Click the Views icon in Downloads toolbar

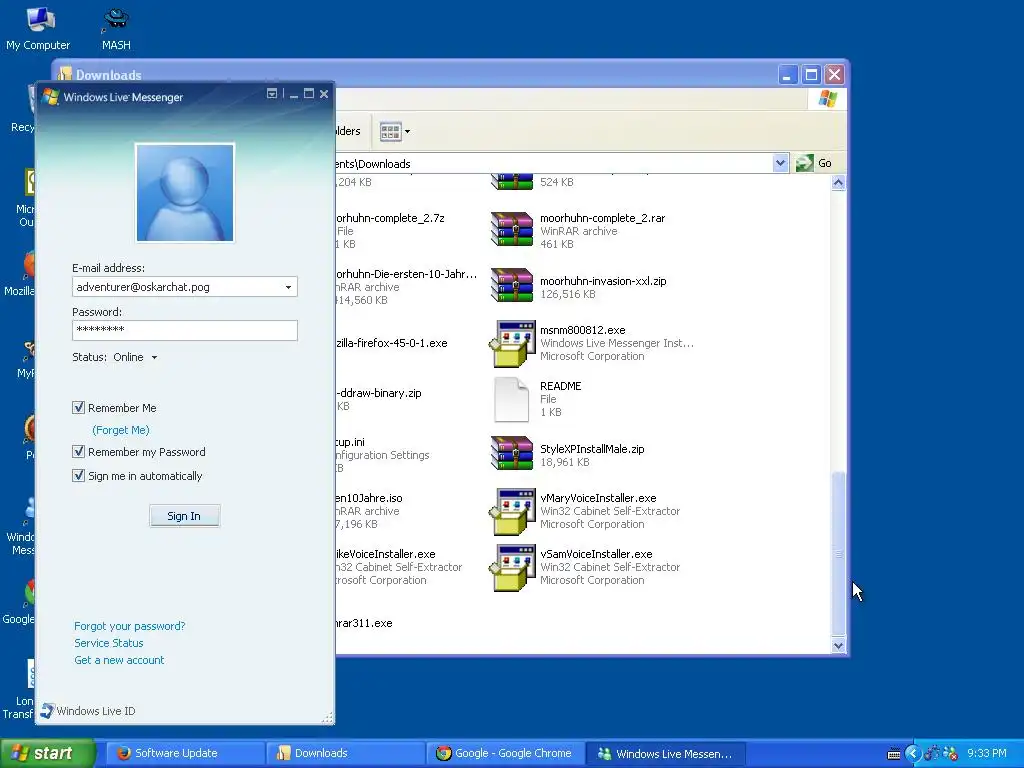pos(390,131)
